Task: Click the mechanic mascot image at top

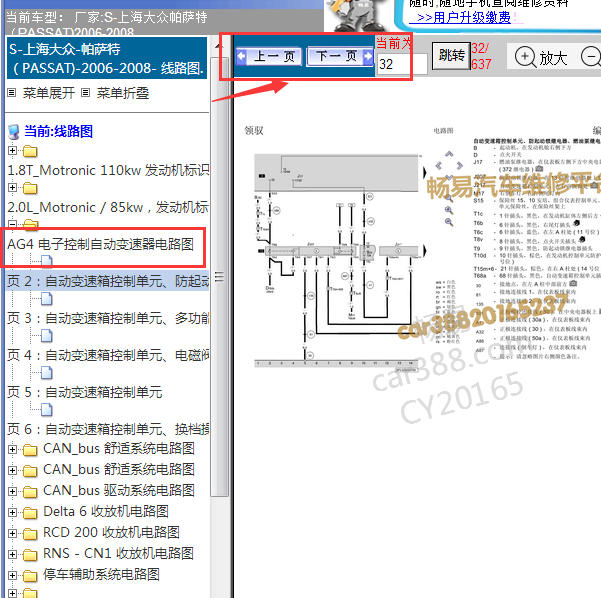Action: coord(357,15)
